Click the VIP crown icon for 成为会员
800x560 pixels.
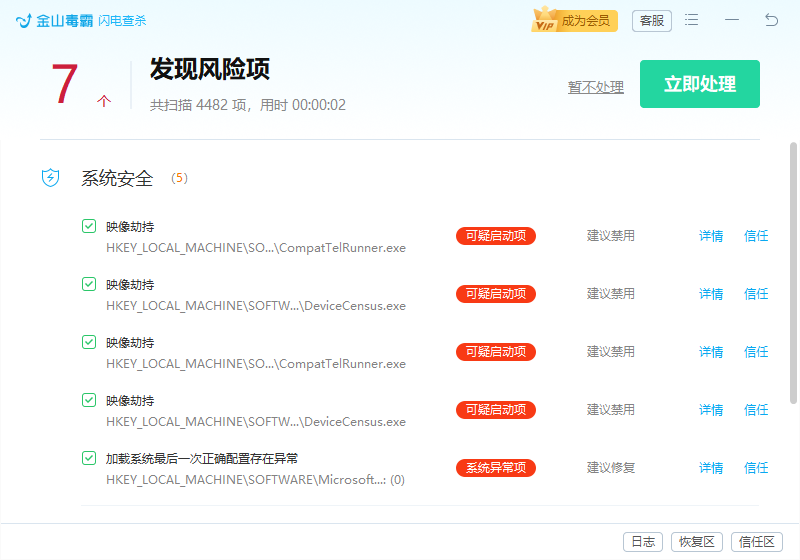pyautogui.click(x=544, y=19)
